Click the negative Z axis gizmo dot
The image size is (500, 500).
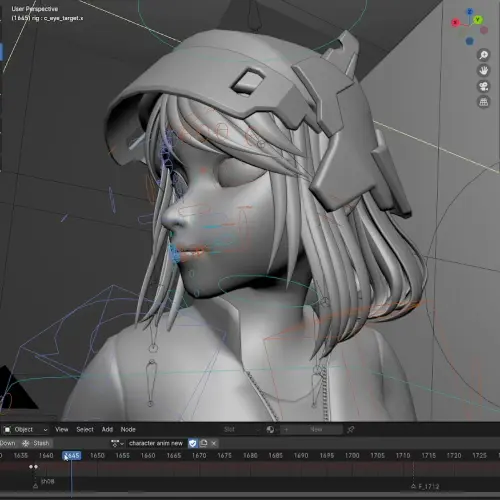469,41
